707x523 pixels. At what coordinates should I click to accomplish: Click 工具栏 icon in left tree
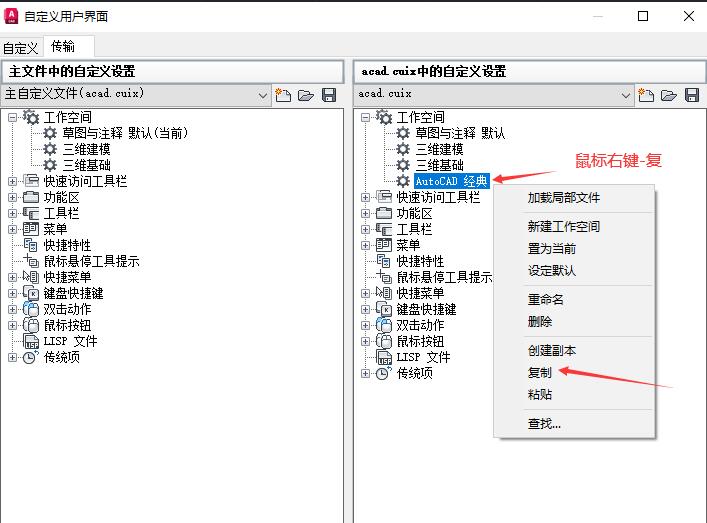[x=31, y=213]
